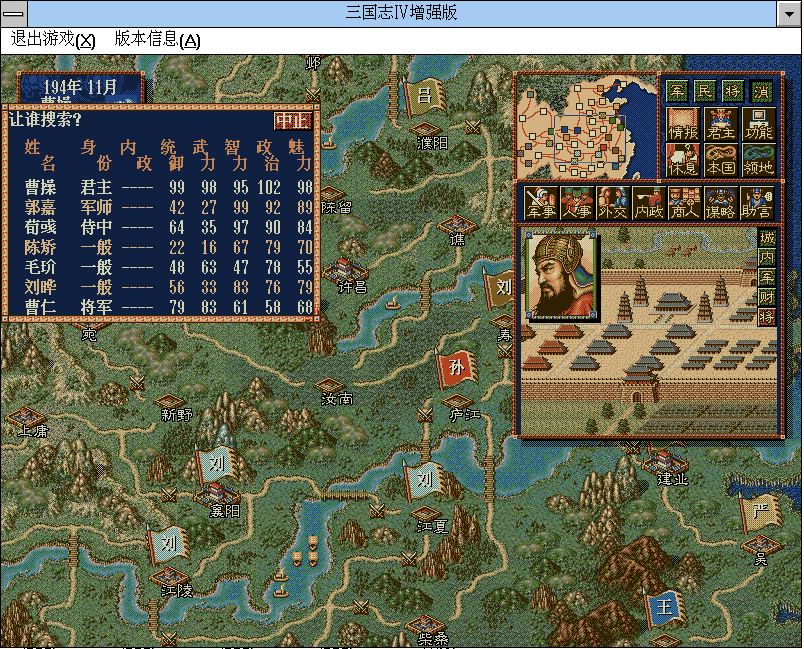Open the 人事 personnel command icon
Image resolution: width=804 pixels, height=649 pixels.
pyautogui.click(x=577, y=202)
